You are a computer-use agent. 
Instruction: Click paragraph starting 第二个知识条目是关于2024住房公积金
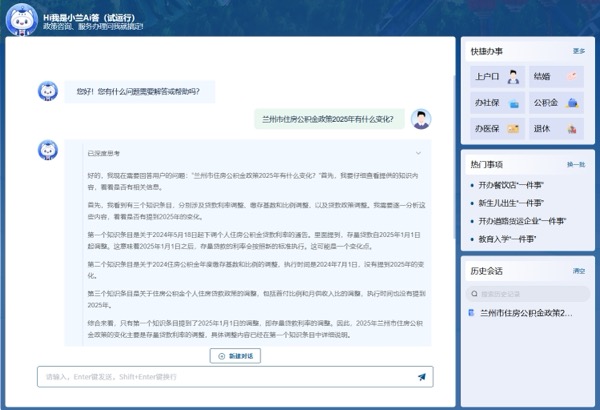pos(256,270)
